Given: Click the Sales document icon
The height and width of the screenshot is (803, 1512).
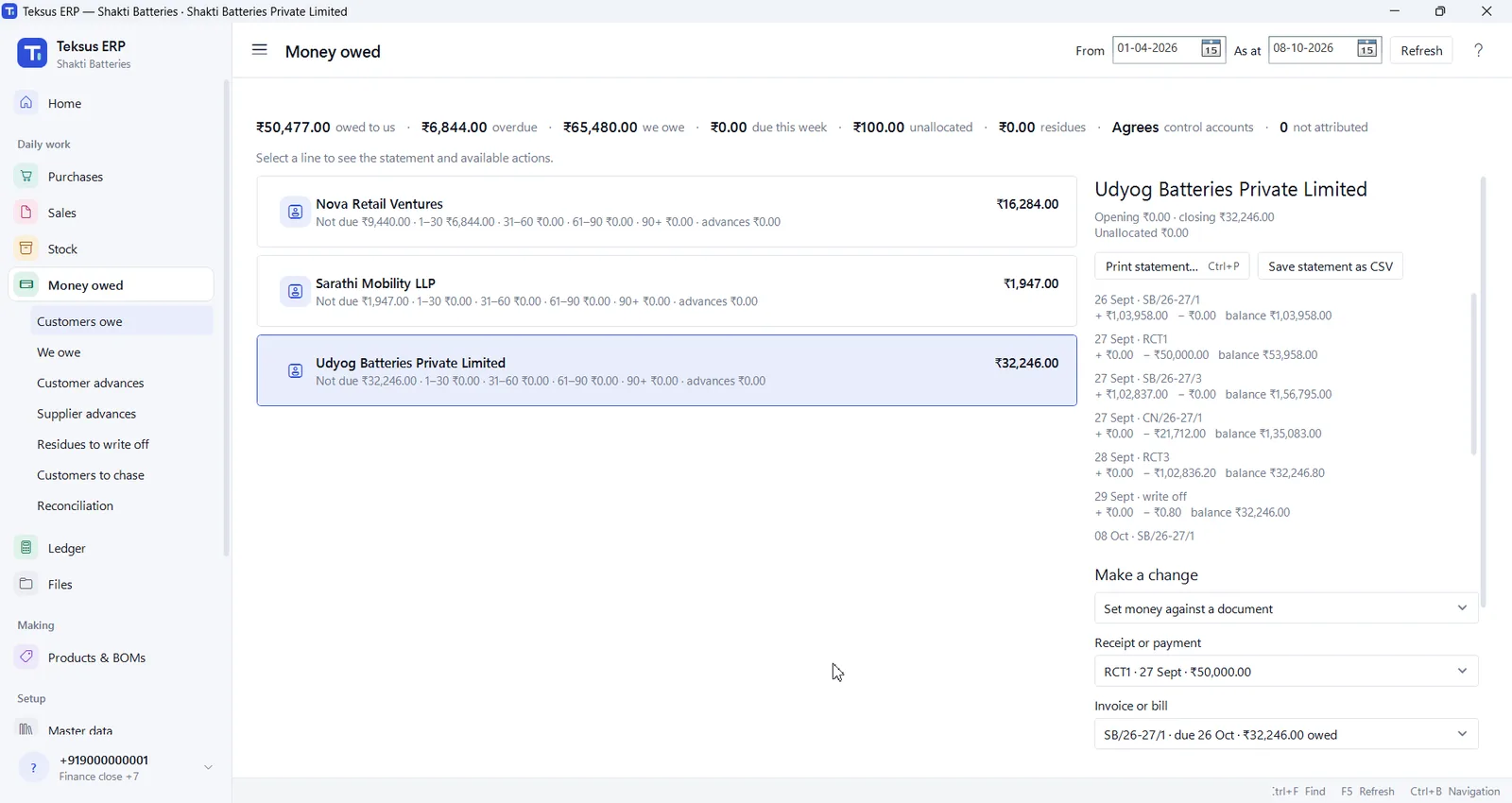Looking at the screenshot, I should 26,212.
